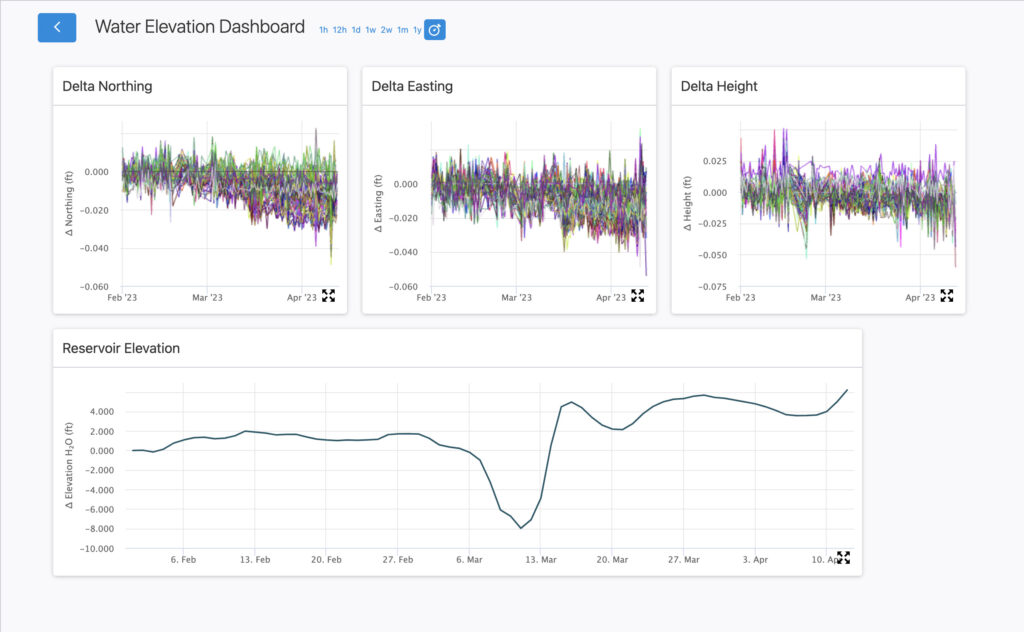1024x632 pixels.
Task: Expand the Delta Height chart to fullscreen
Action: tap(946, 295)
